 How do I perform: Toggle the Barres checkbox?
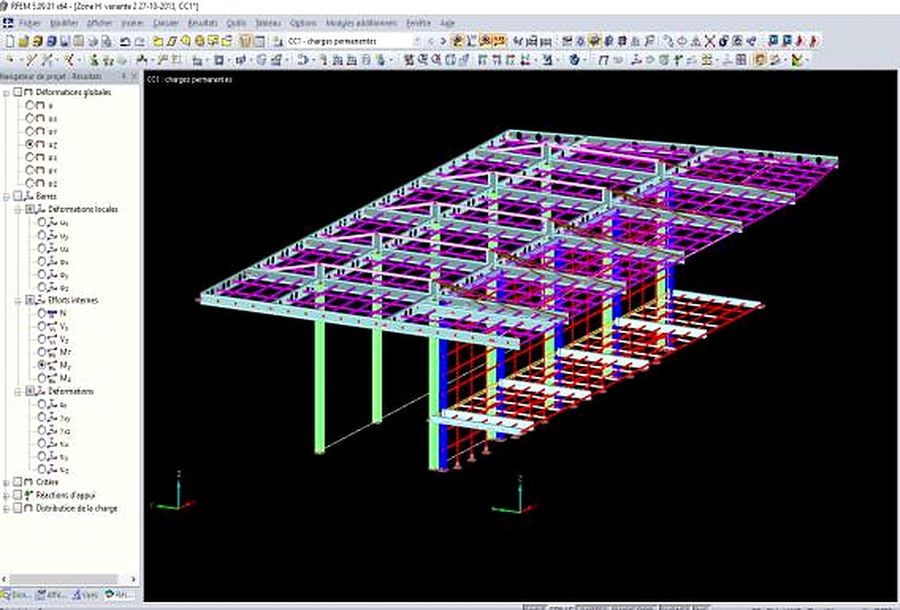[18, 196]
